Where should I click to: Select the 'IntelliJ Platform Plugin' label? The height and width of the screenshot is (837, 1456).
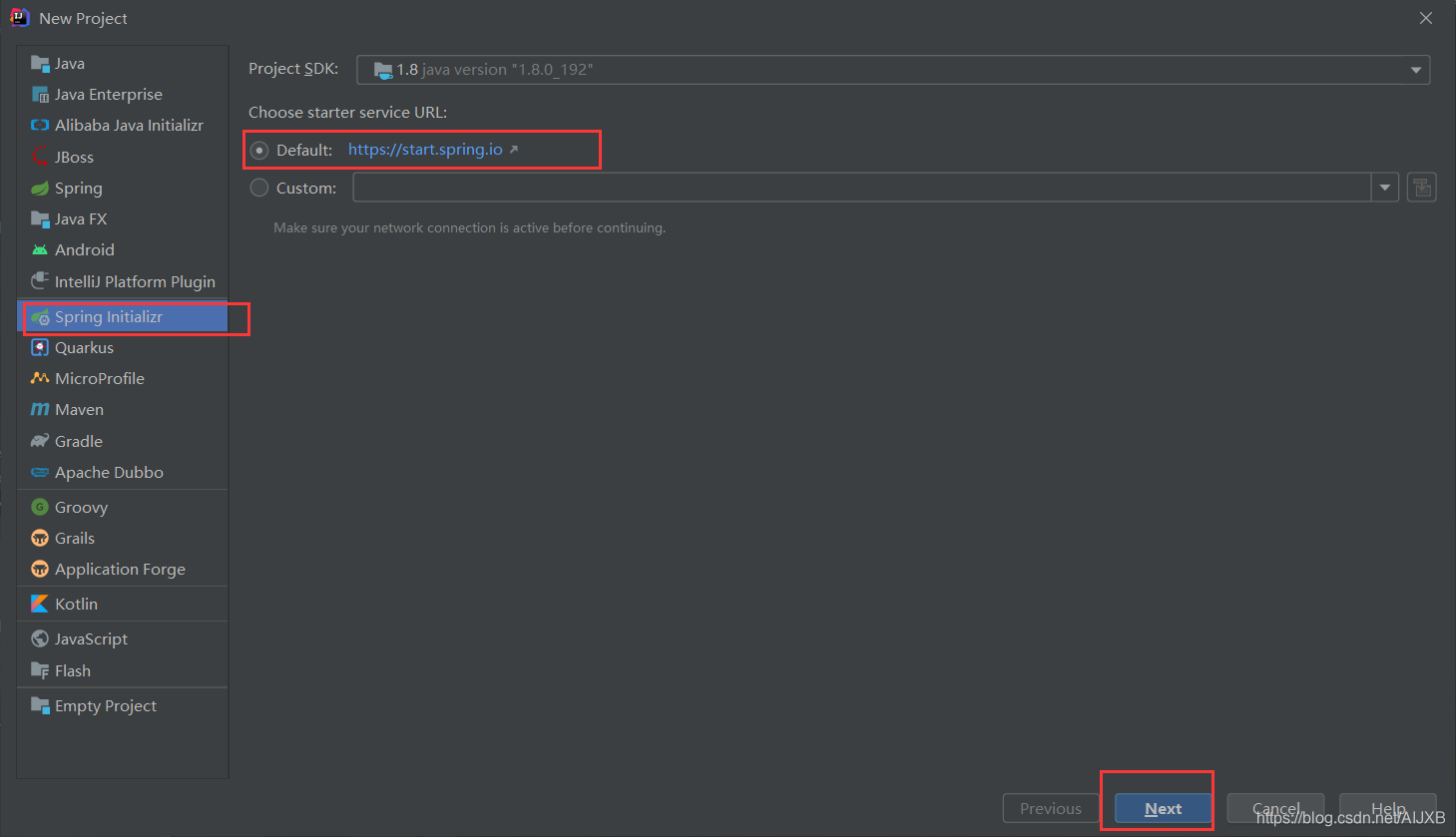(135, 282)
